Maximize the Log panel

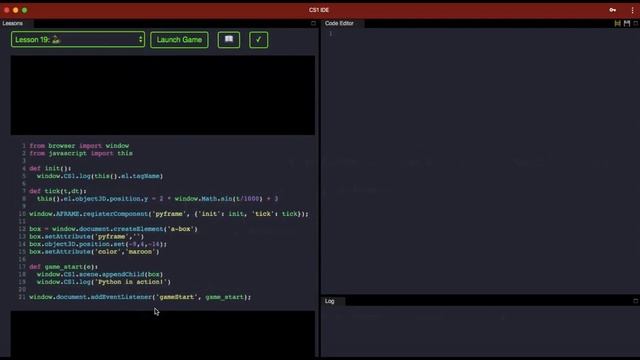pos(636,301)
